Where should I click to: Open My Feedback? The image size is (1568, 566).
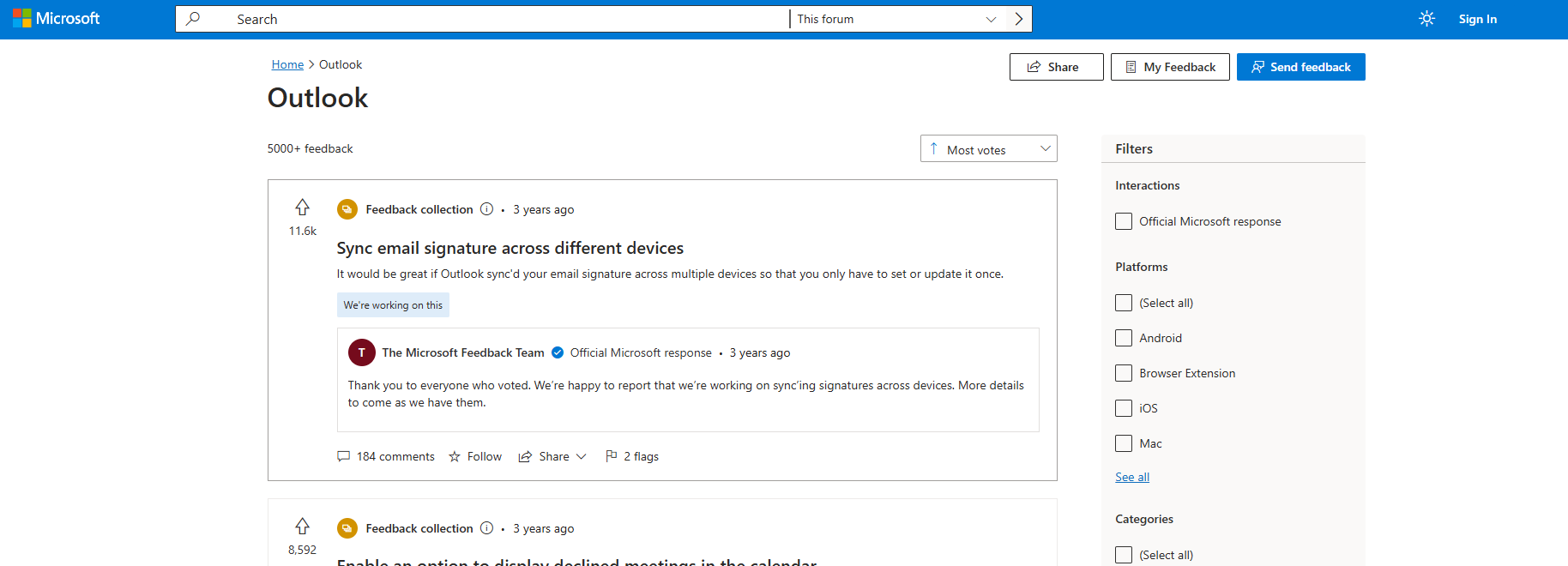pos(1170,67)
